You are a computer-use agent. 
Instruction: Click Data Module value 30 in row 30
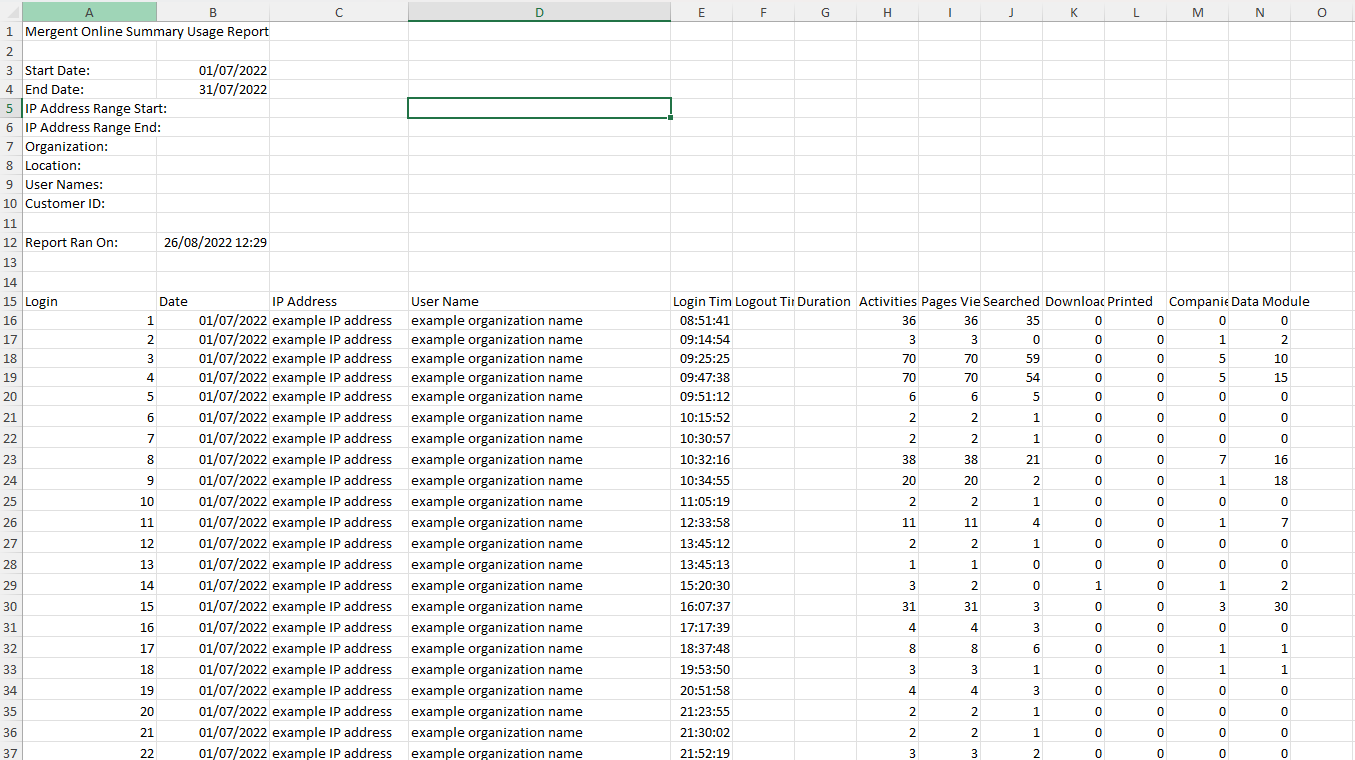tap(1260, 607)
